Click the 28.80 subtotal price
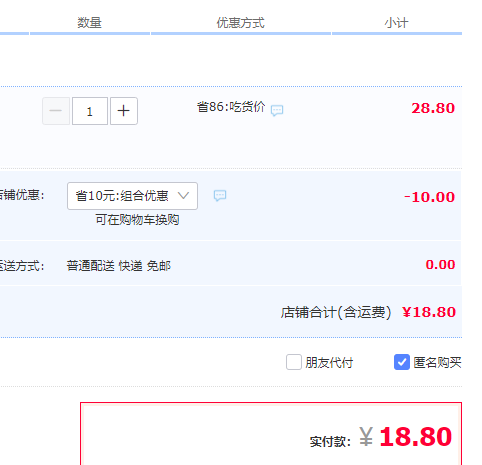The image size is (482, 465). coord(433,108)
